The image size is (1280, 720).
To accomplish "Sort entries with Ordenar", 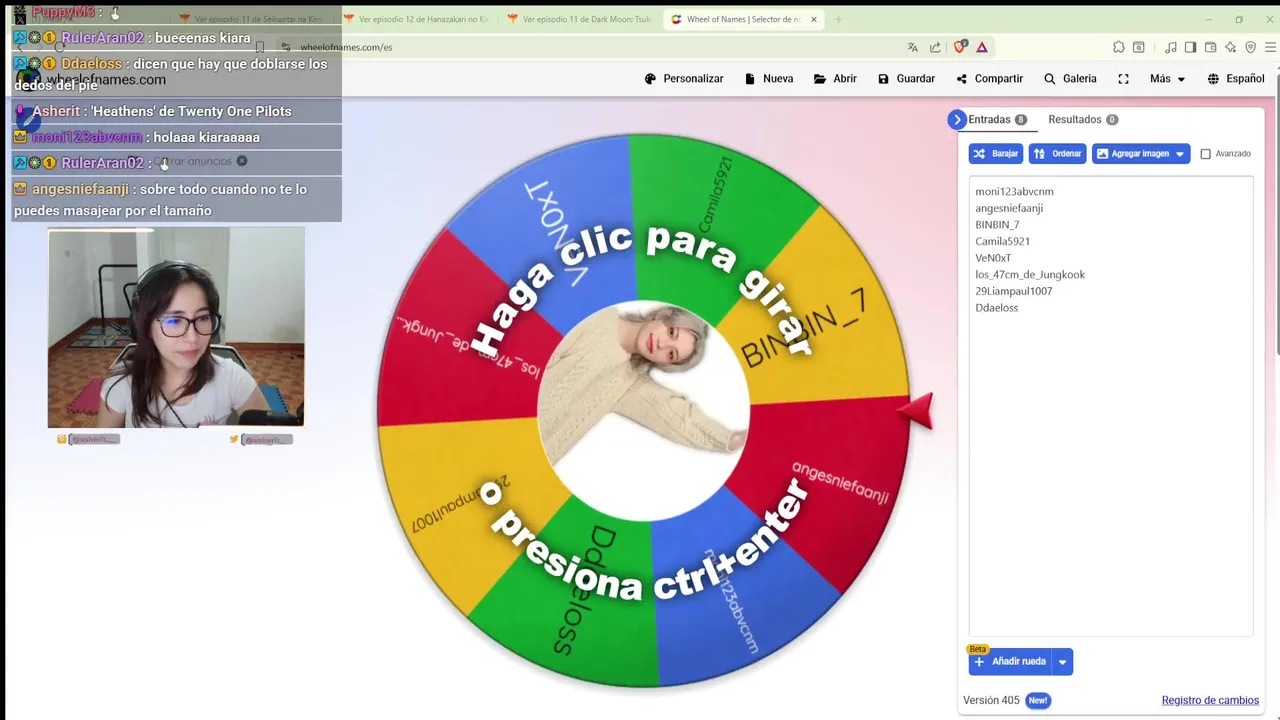I will tap(1057, 154).
